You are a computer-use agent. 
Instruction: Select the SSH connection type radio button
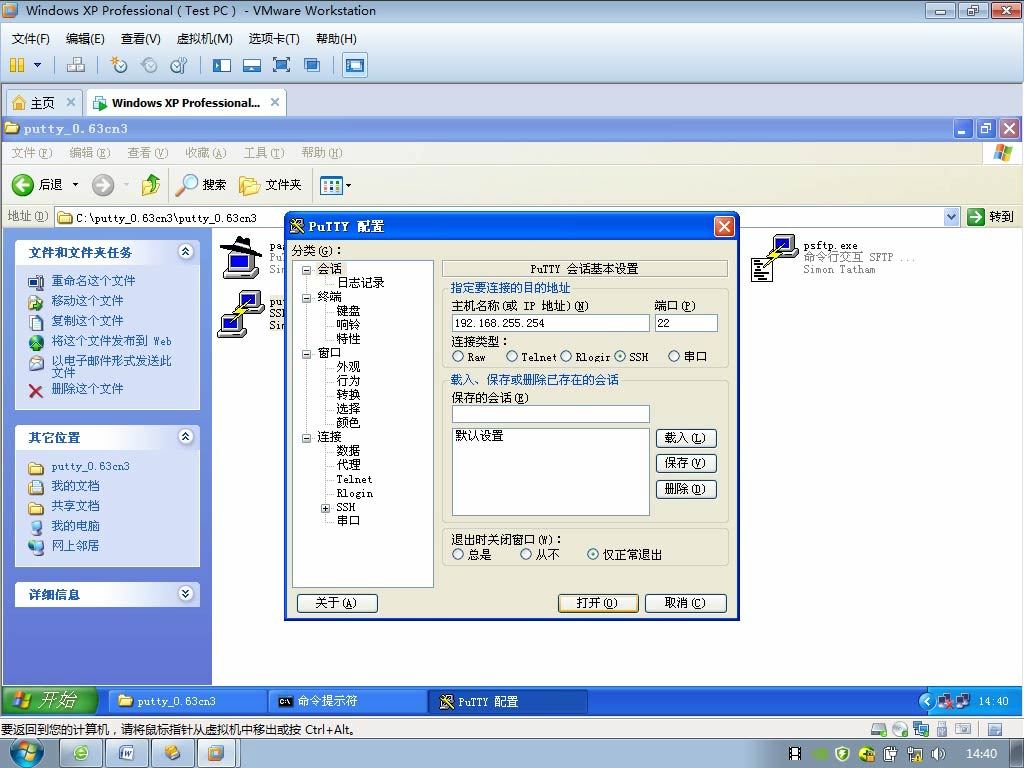tap(620, 357)
